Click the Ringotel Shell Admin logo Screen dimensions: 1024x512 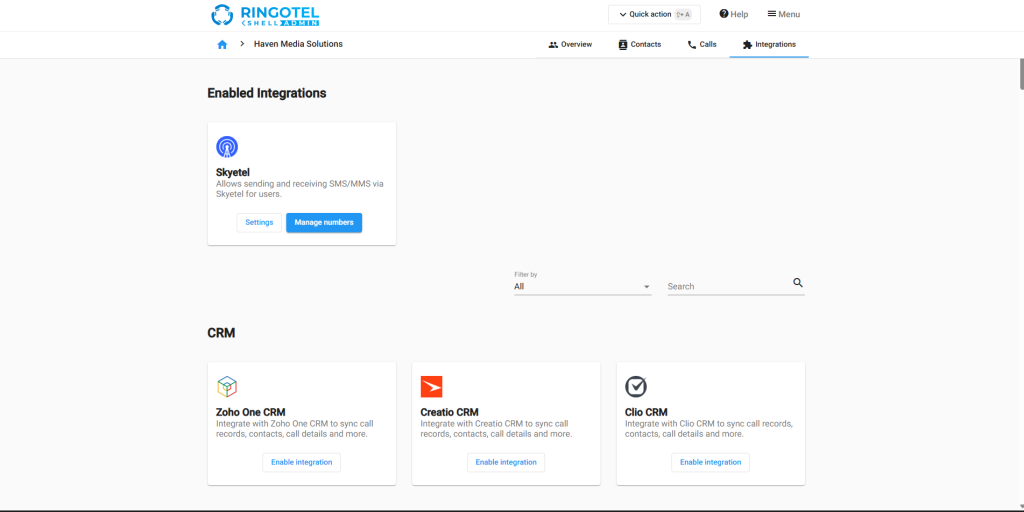point(266,15)
